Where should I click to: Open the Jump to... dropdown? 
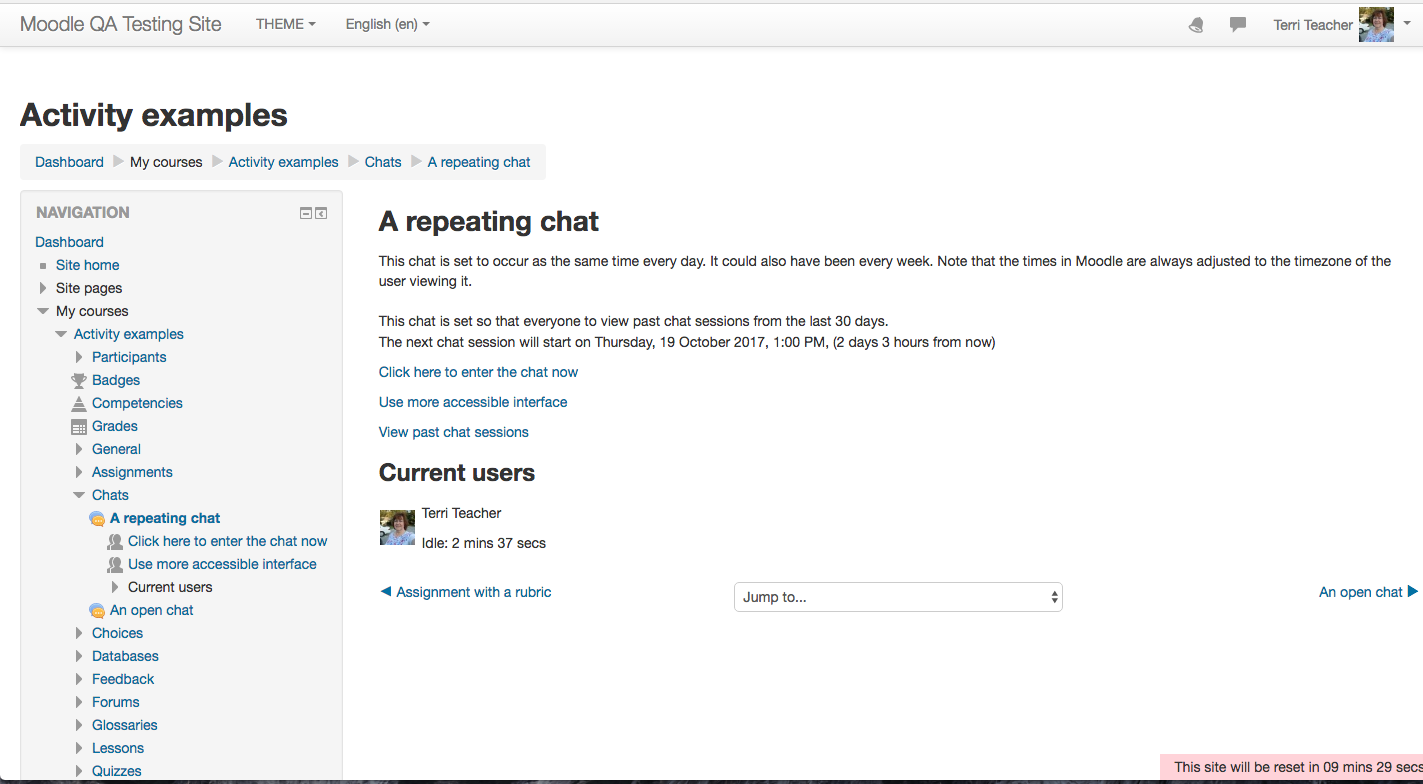898,597
